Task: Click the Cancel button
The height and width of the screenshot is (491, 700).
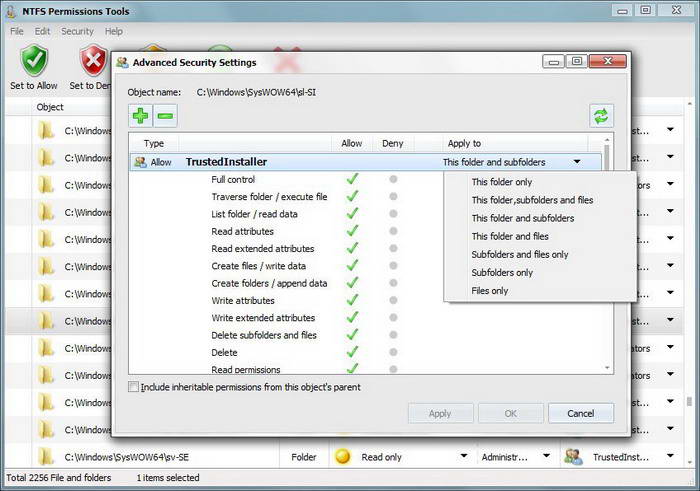Action: (x=581, y=413)
